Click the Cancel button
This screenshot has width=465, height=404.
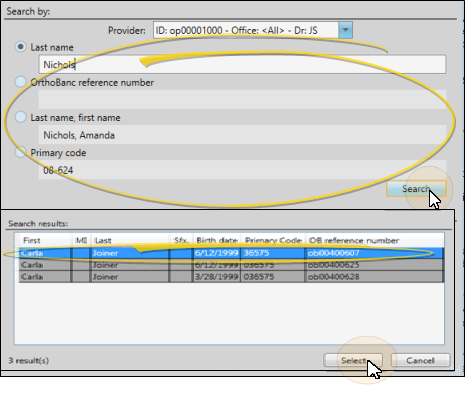click(x=420, y=360)
